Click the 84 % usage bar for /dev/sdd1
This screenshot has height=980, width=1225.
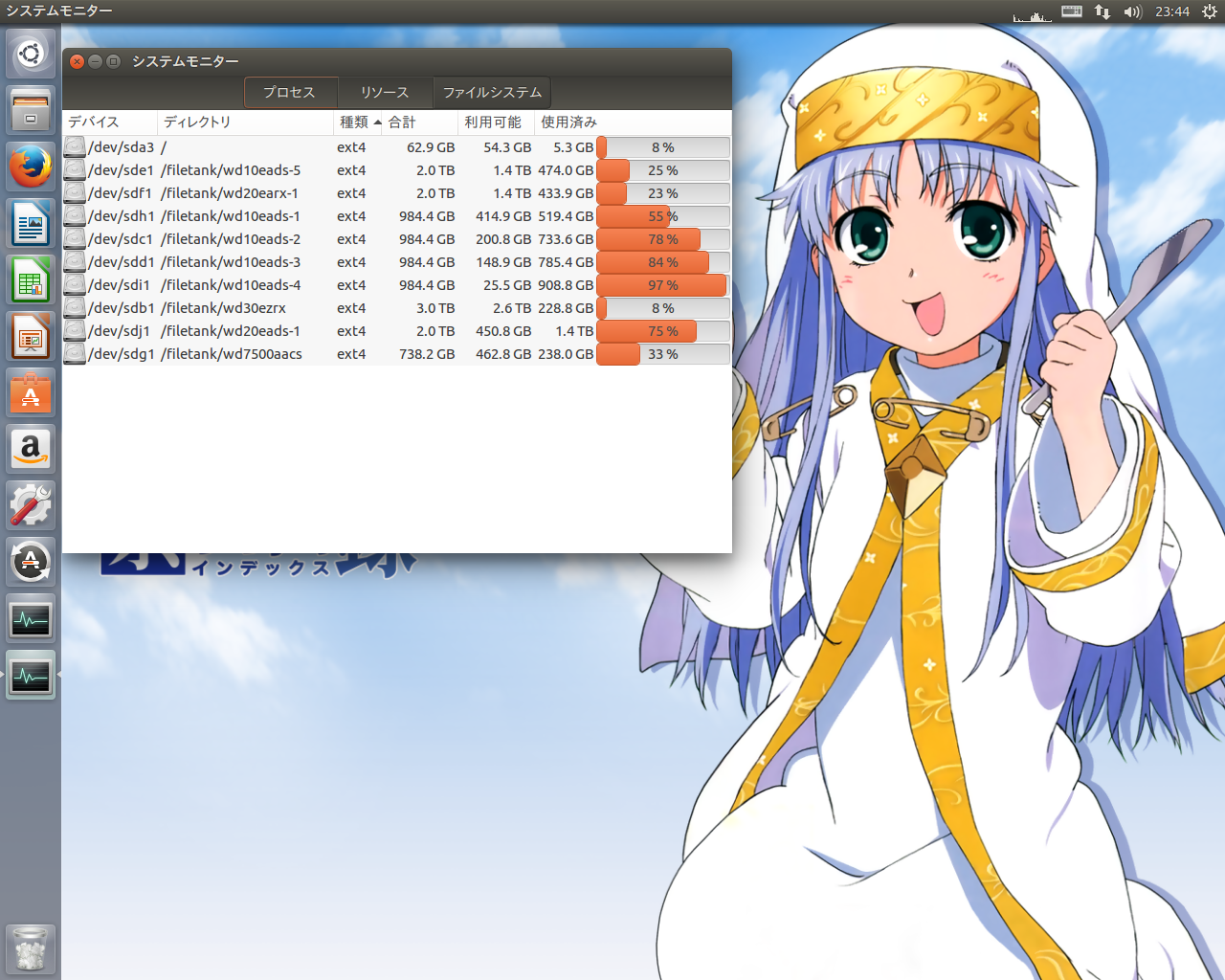click(663, 262)
